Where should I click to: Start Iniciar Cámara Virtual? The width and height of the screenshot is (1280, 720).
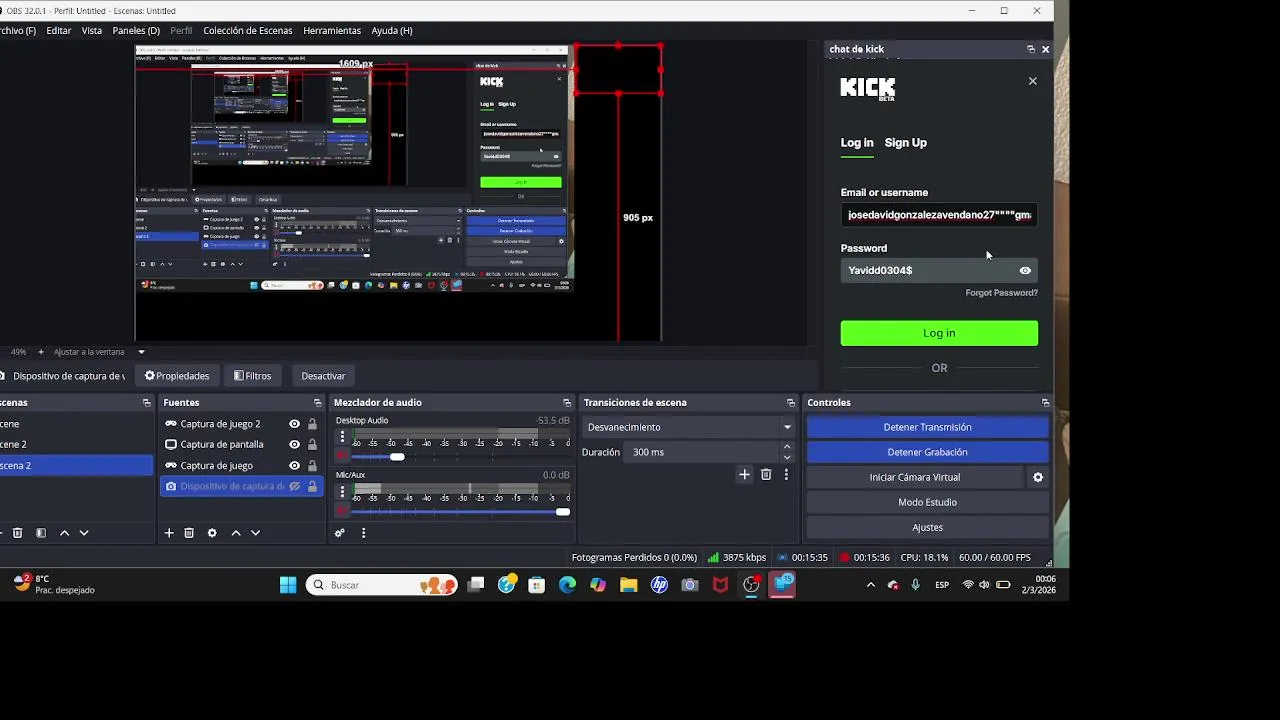click(915, 477)
